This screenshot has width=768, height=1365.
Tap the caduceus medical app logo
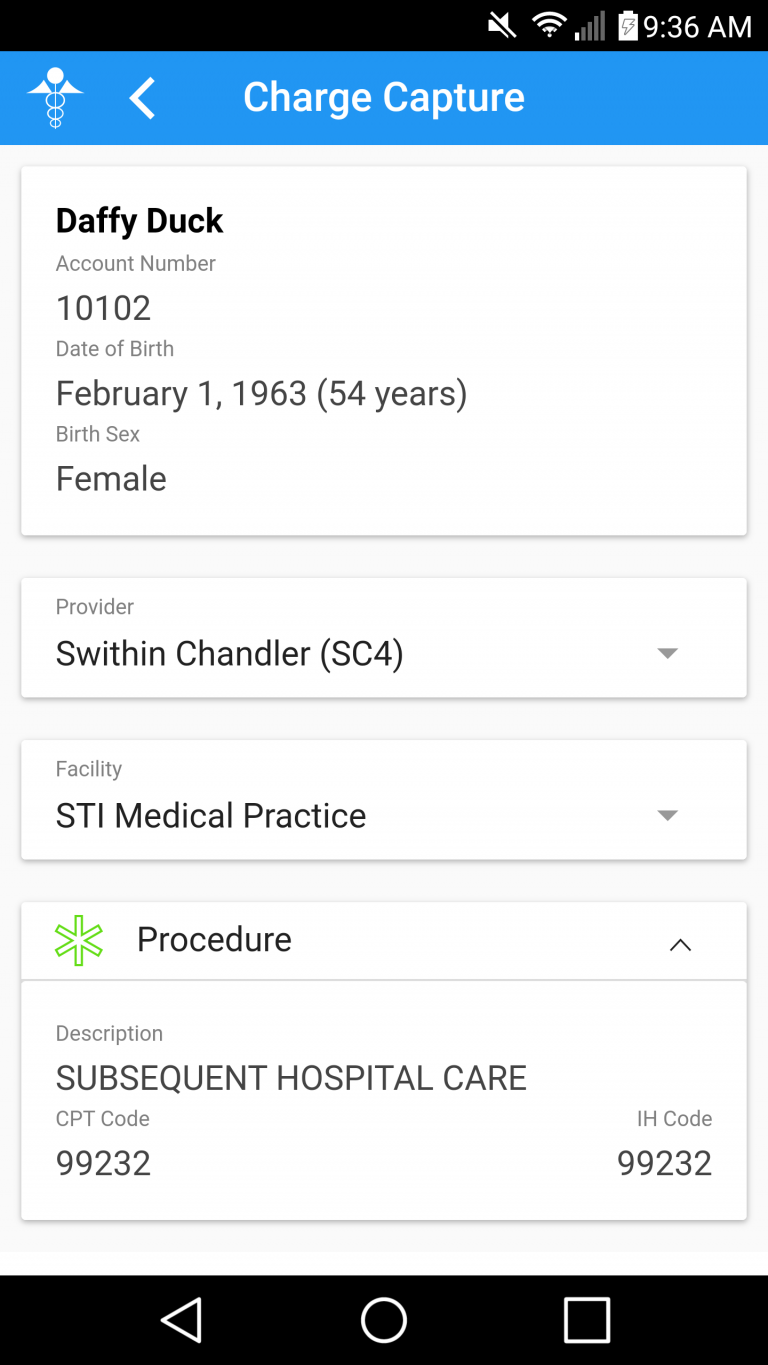55,97
